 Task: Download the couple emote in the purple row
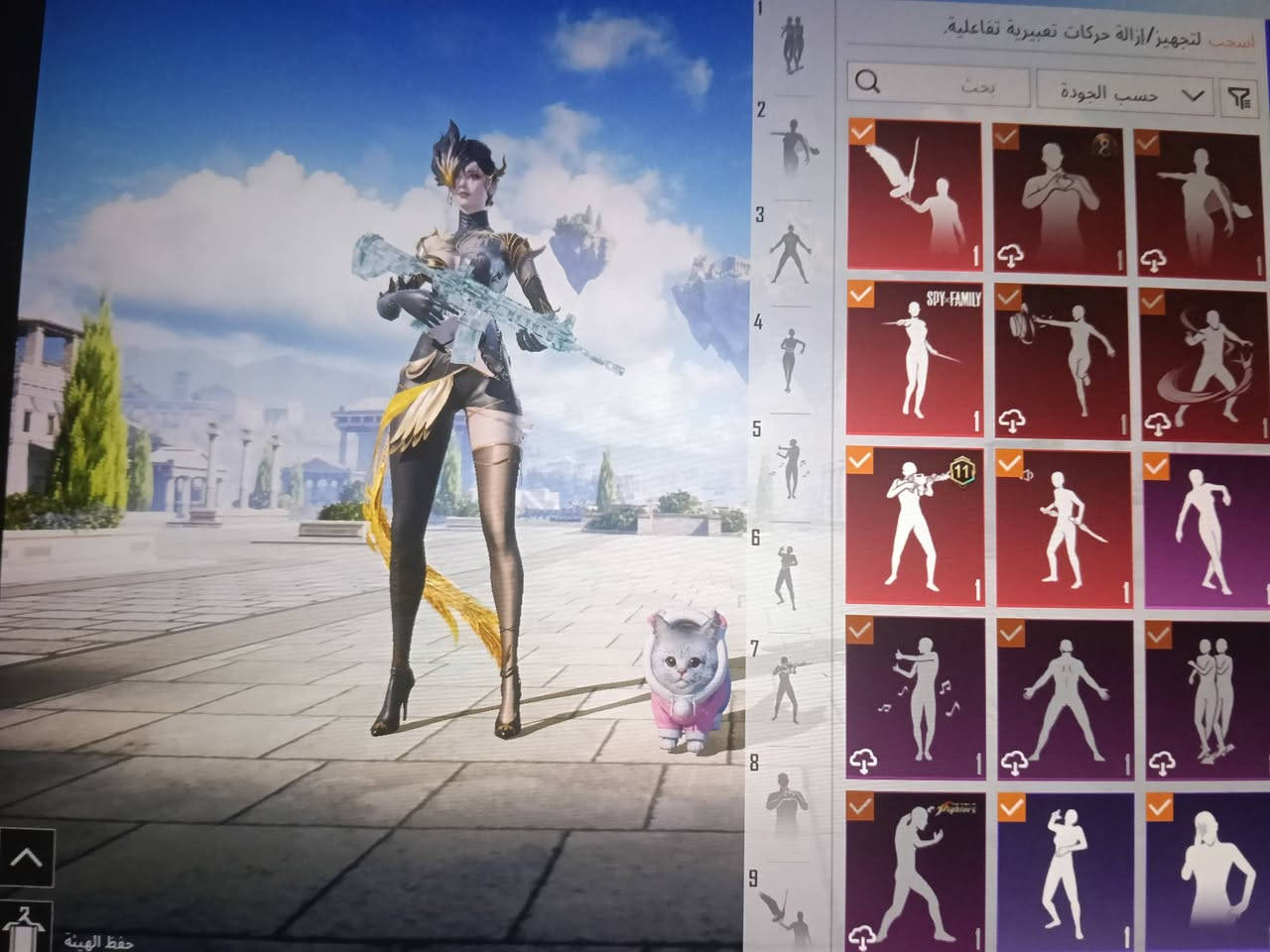pyautogui.click(x=1160, y=764)
